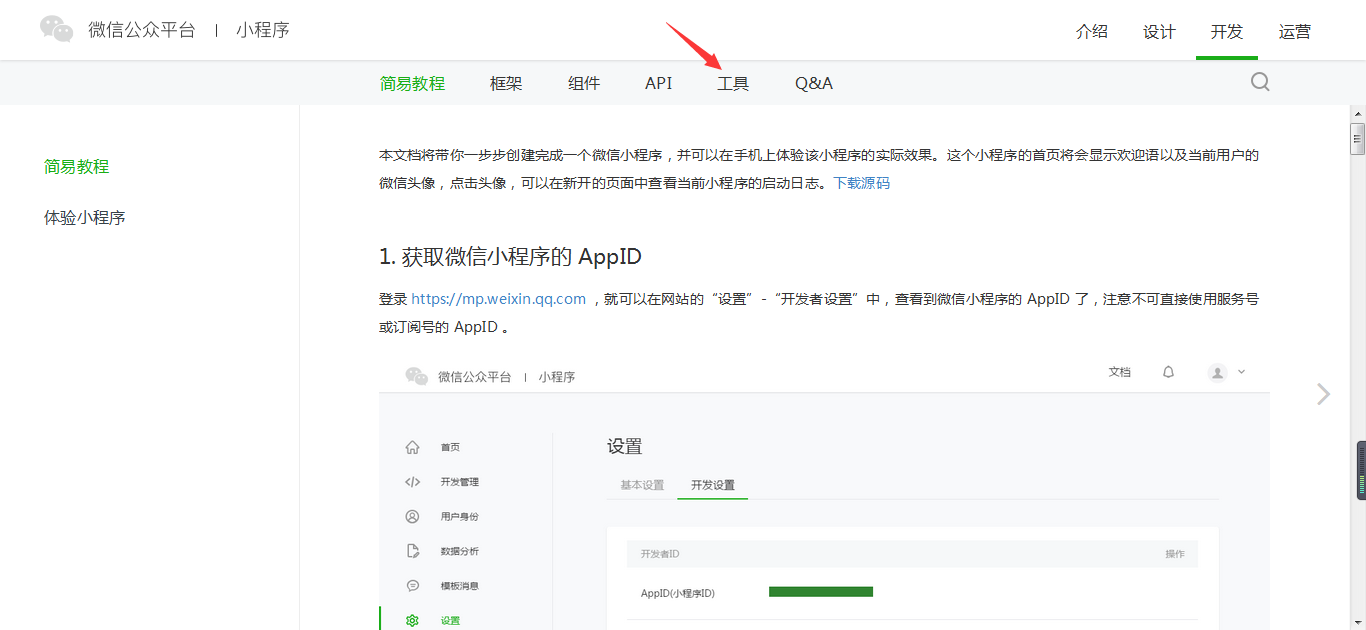Click the 首页 menu label
The width and height of the screenshot is (1366, 630).
tap(450, 448)
